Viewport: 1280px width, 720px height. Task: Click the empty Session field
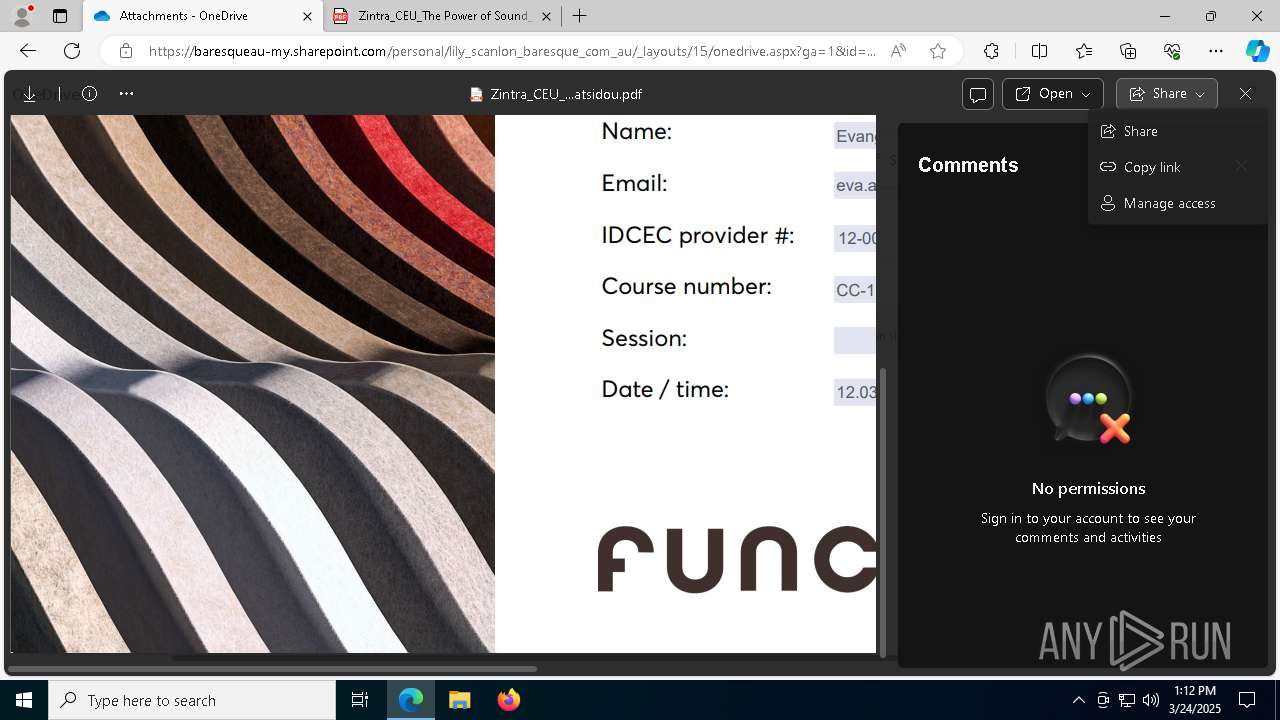[855, 340]
